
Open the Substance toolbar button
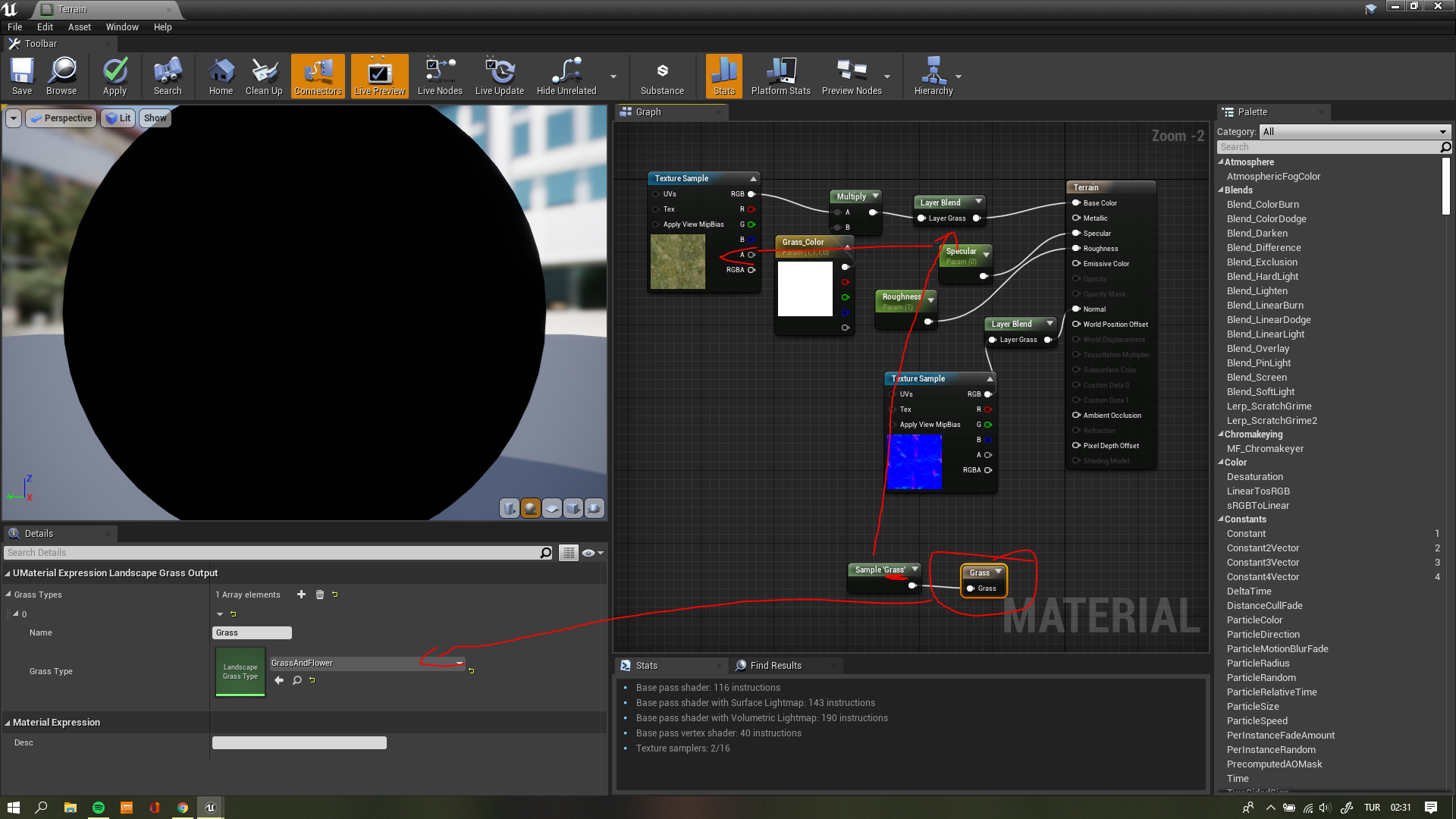pyautogui.click(x=662, y=76)
